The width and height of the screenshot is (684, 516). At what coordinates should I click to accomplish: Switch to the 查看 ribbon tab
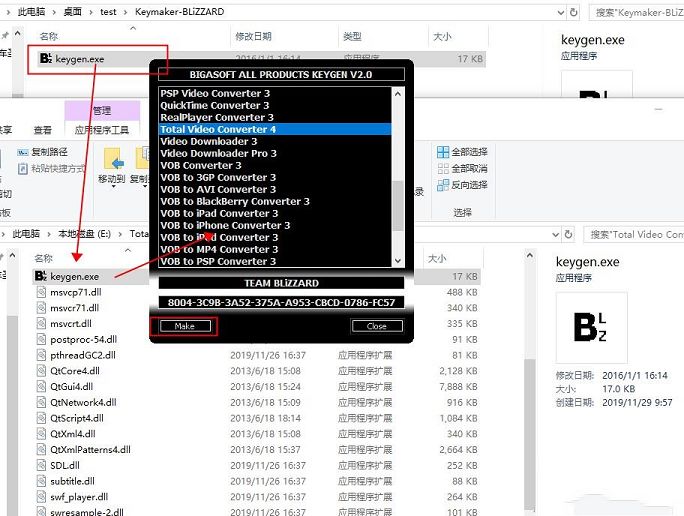pyautogui.click(x=43, y=130)
